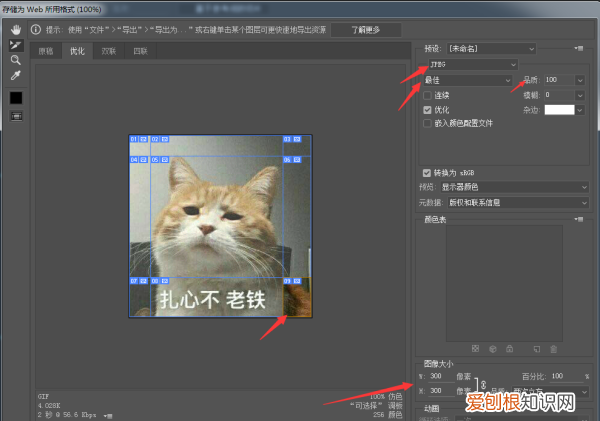Open the optimize panel flyout menu
This screenshot has height=421, width=600.
[578, 48]
